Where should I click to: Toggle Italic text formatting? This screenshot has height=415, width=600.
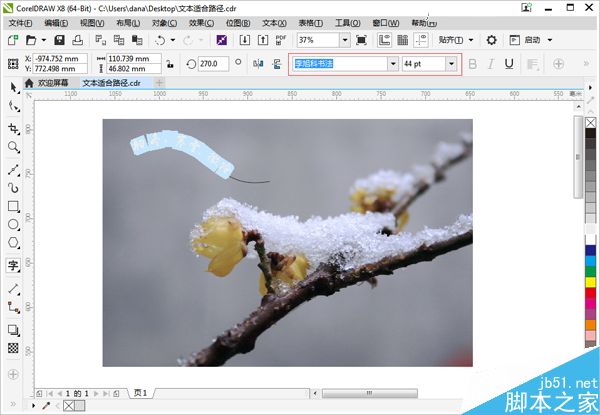click(x=491, y=64)
